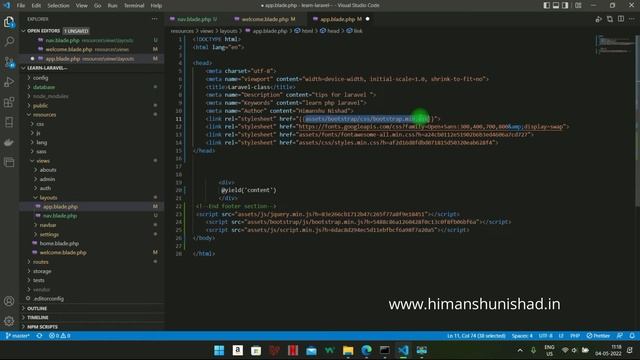Click head breadcrumb in editor path
Viewport: 640px width, 360px height.
point(333,31)
